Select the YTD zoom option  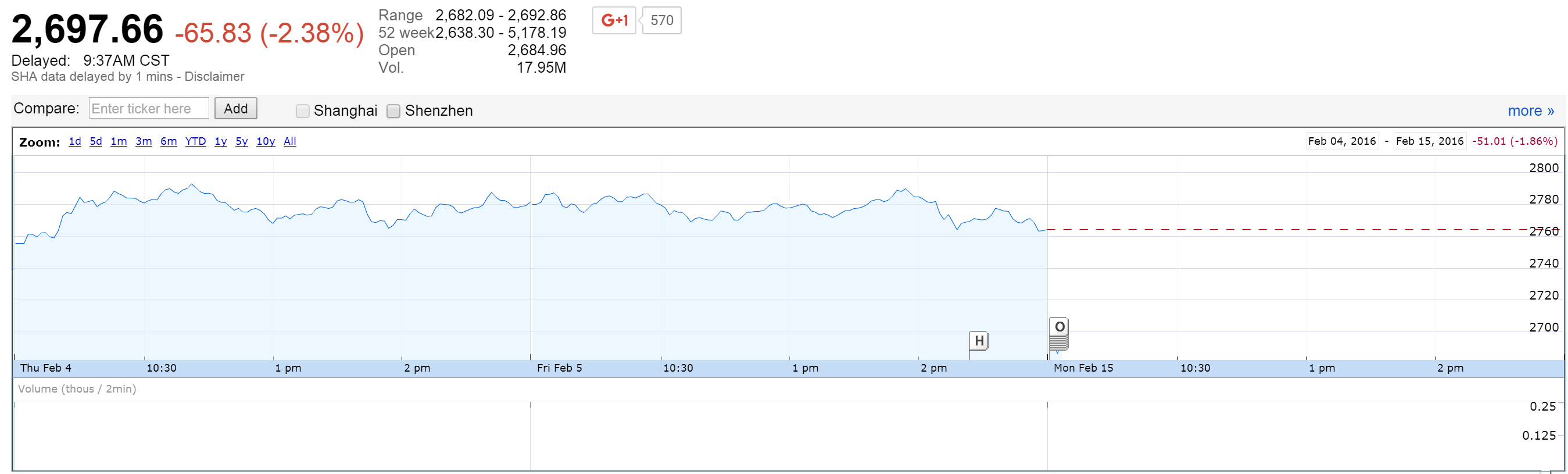point(195,141)
